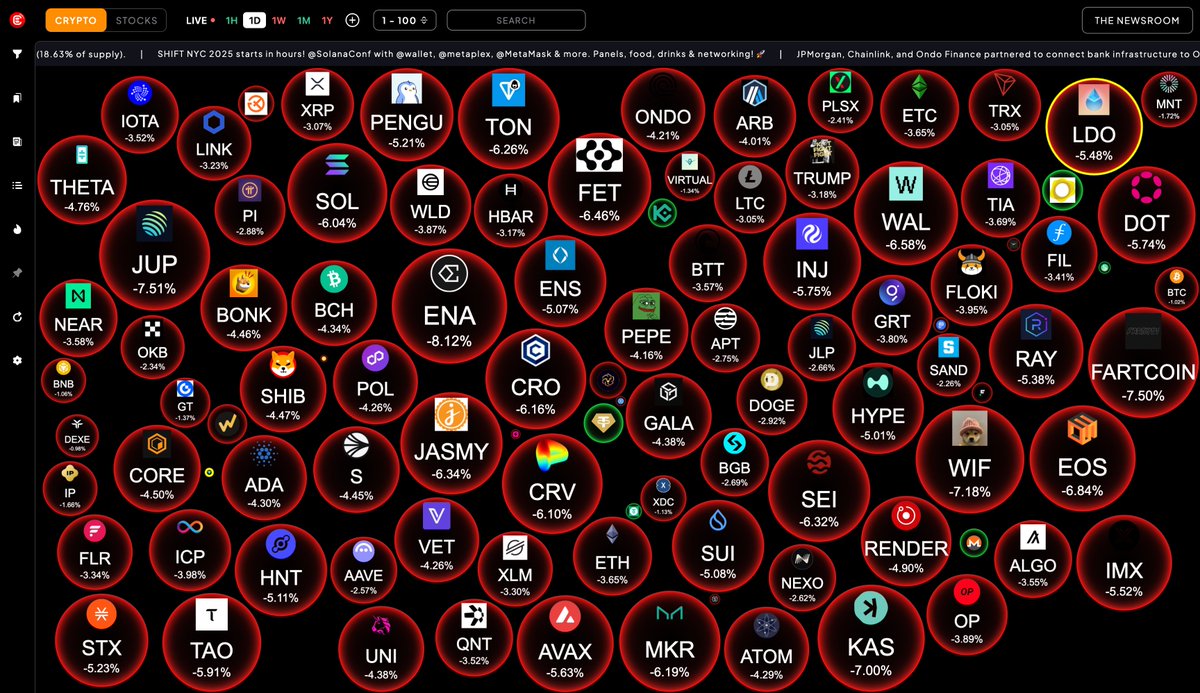Click the SEARCH input field

click(x=516, y=20)
